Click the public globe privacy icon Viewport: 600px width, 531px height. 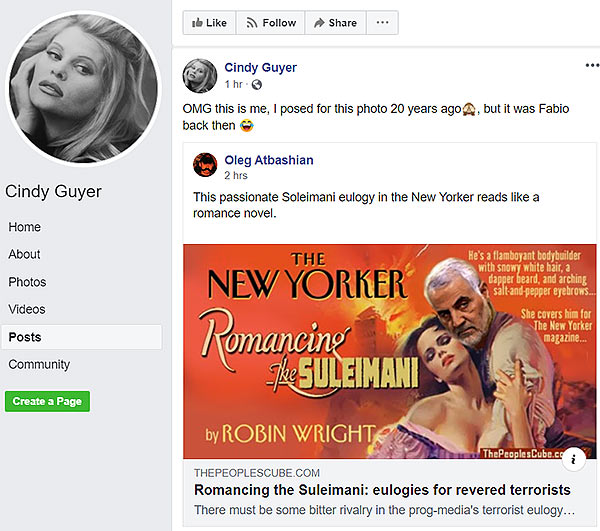pyautogui.click(x=257, y=84)
